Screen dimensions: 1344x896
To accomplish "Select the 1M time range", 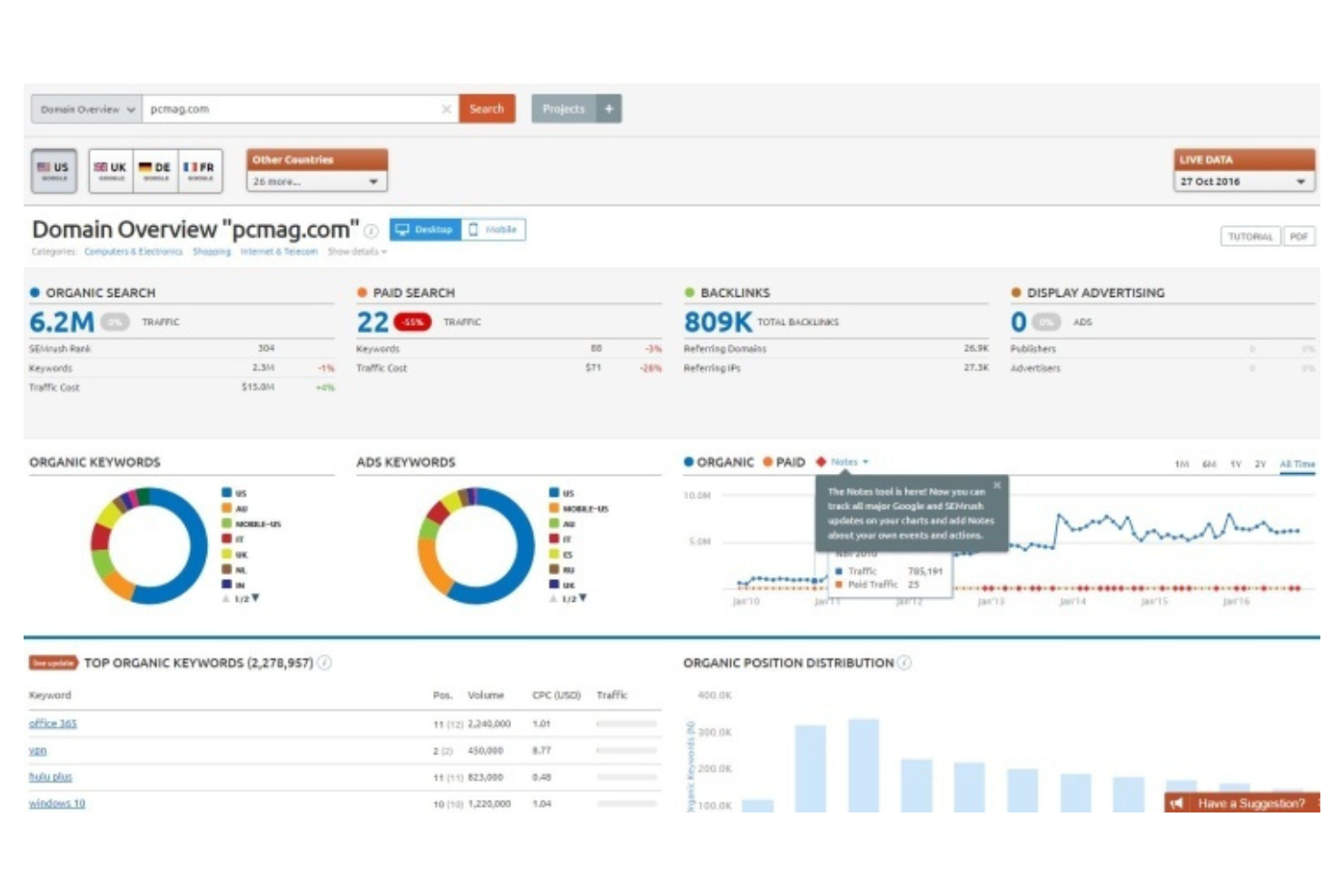I will (x=1181, y=464).
